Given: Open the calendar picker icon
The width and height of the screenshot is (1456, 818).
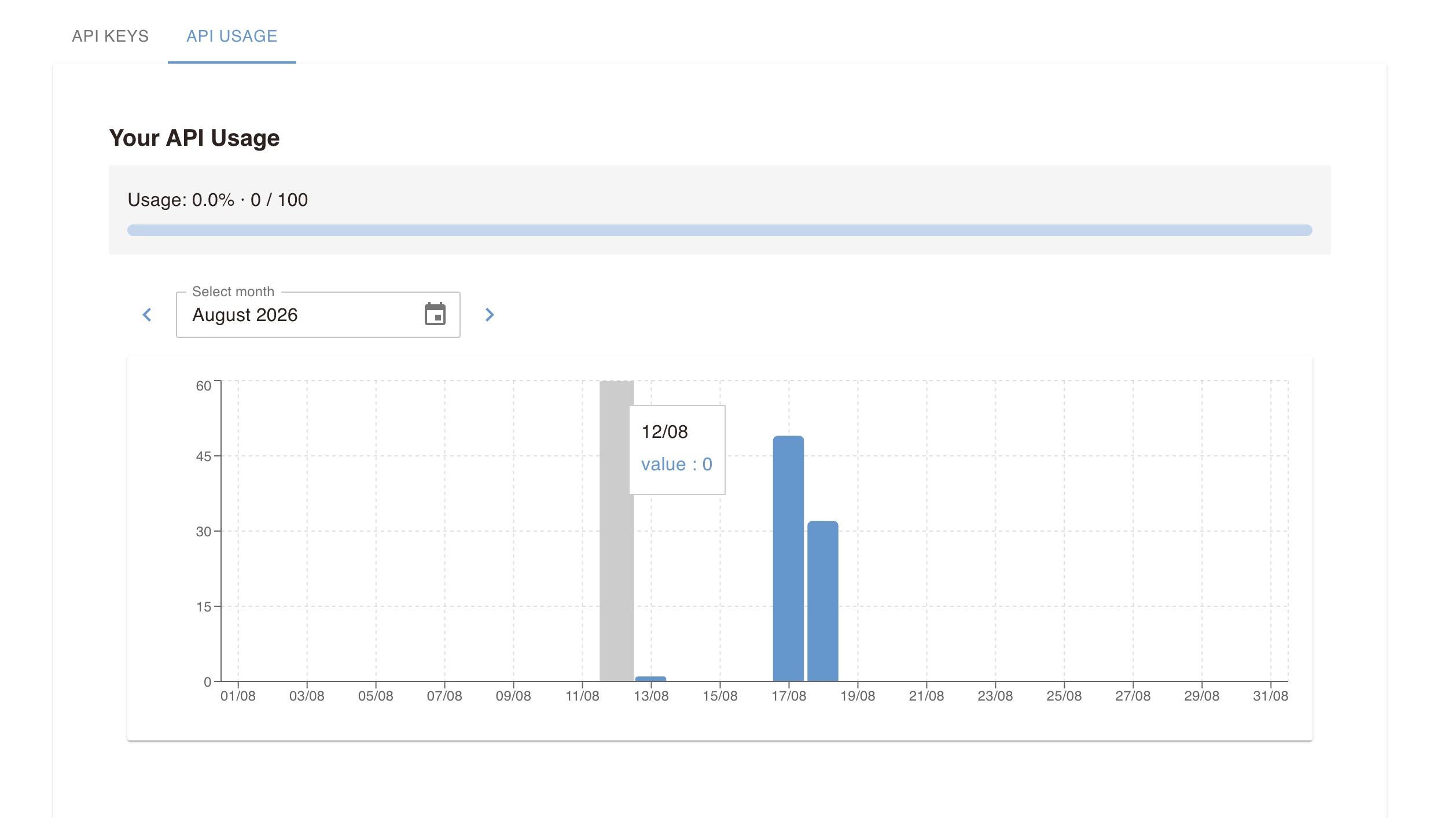Looking at the screenshot, I should (x=435, y=314).
